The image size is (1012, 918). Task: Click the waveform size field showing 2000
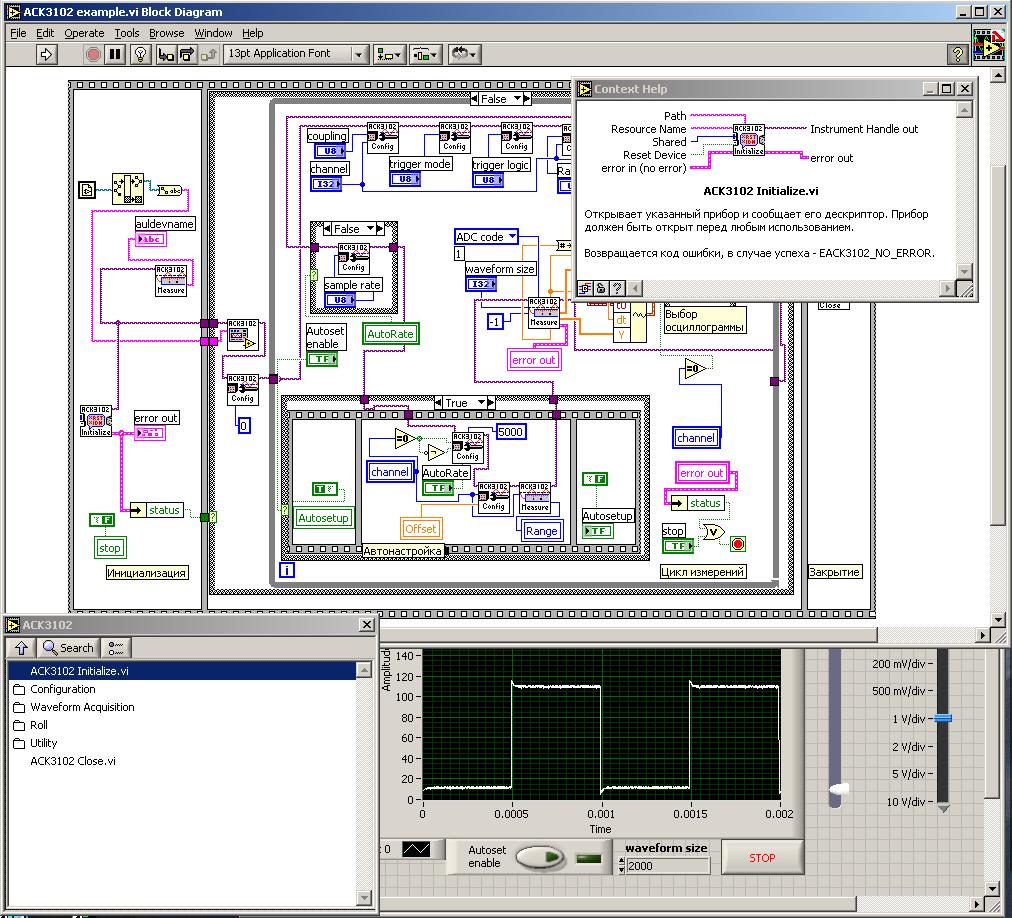pyautogui.click(x=668, y=866)
